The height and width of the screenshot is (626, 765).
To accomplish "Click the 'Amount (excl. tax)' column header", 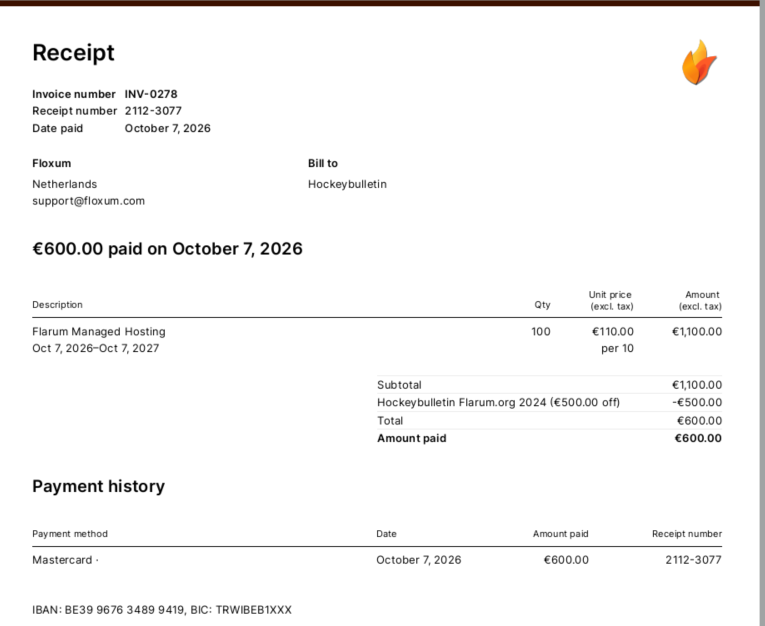I will (700, 301).
